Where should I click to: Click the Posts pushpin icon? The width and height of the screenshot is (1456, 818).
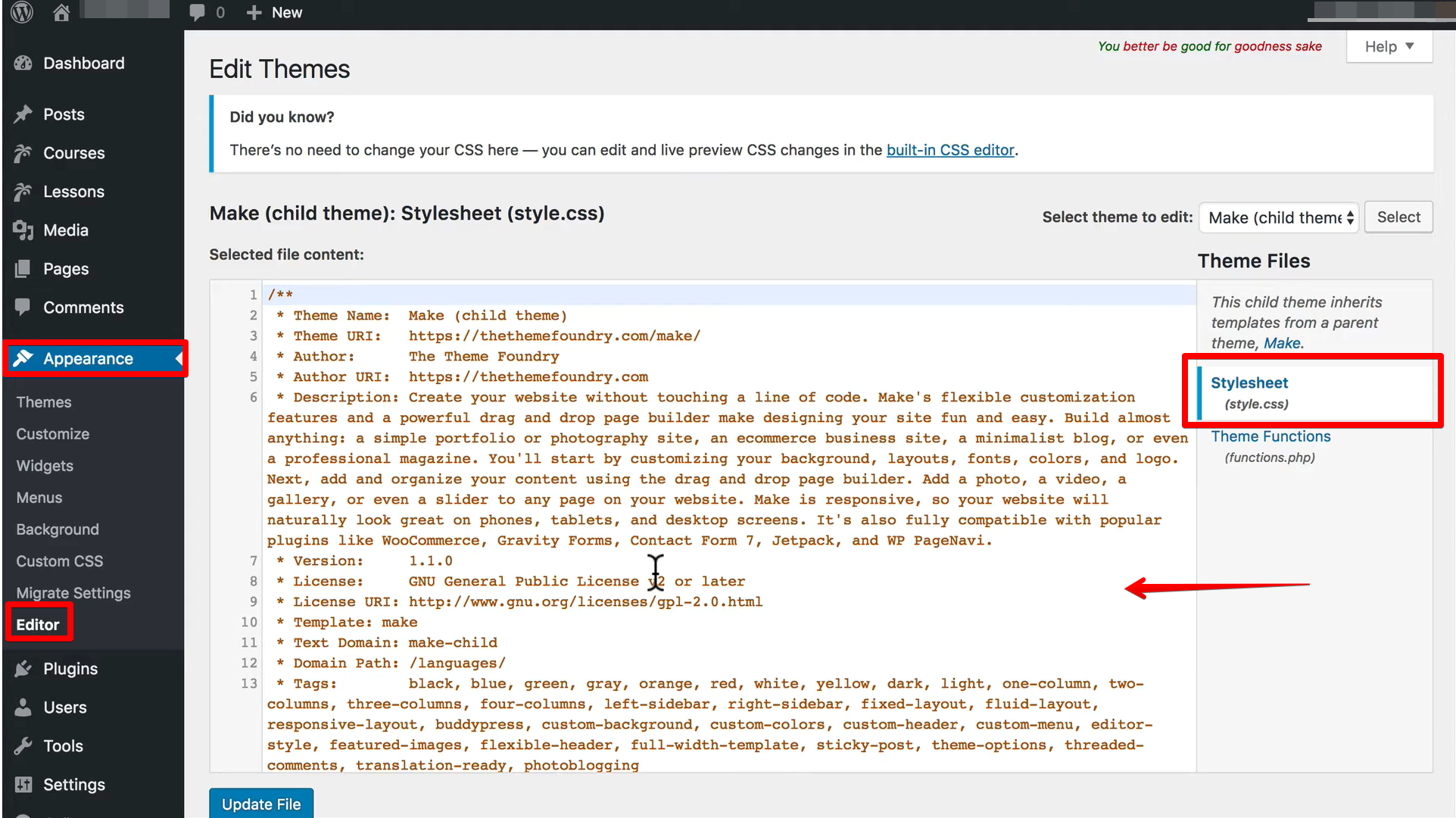click(23, 114)
